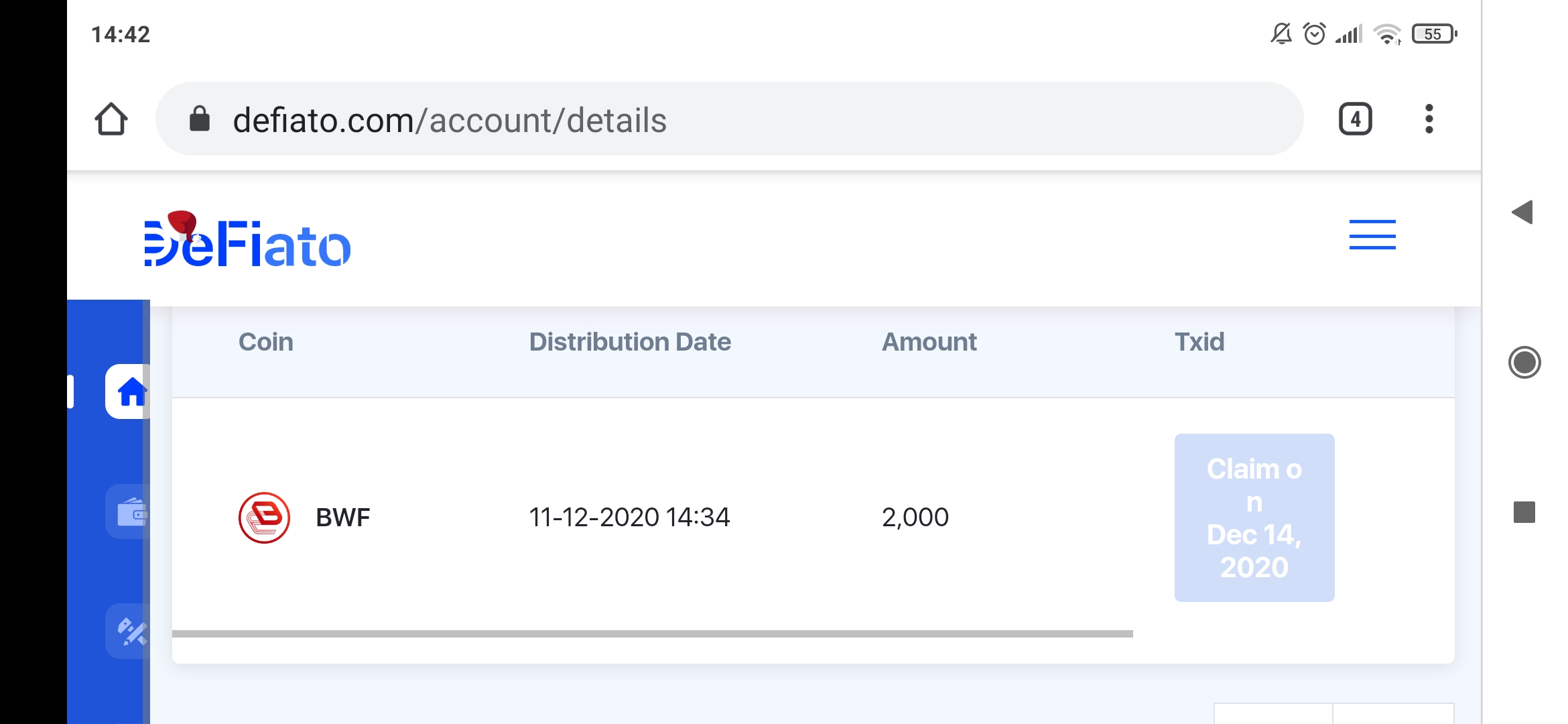Viewport: 1568px width, 724px height.
Task: Click the Txid column header
Action: [x=1199, y=342]
